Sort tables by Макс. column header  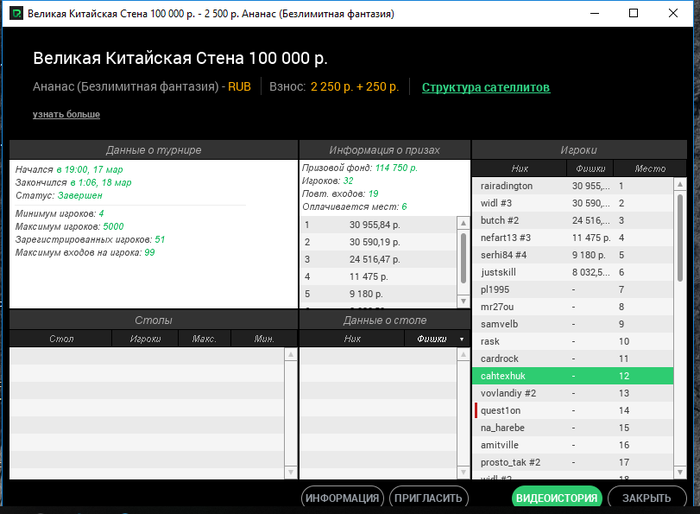click(x=204, y=338)
